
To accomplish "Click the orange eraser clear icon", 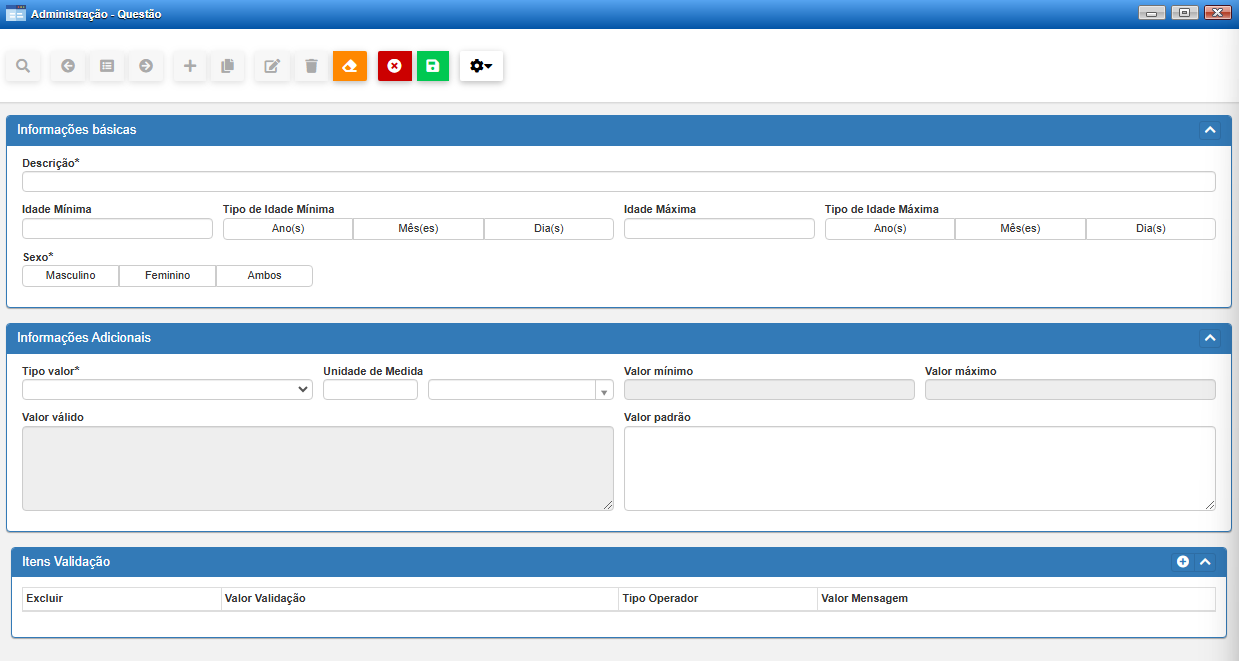I will coord(350,66).
